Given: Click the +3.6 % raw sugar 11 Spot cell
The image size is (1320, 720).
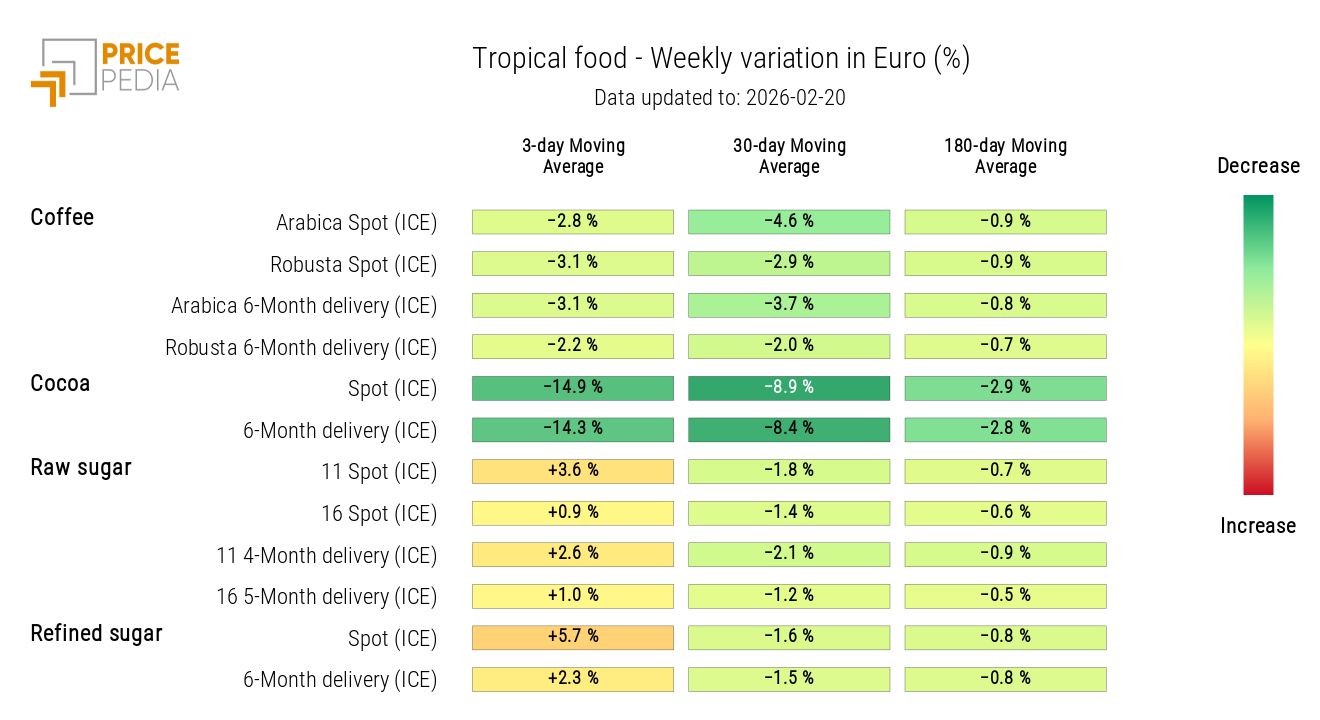Looking at the screenshot, I should [x=573, y=471].
